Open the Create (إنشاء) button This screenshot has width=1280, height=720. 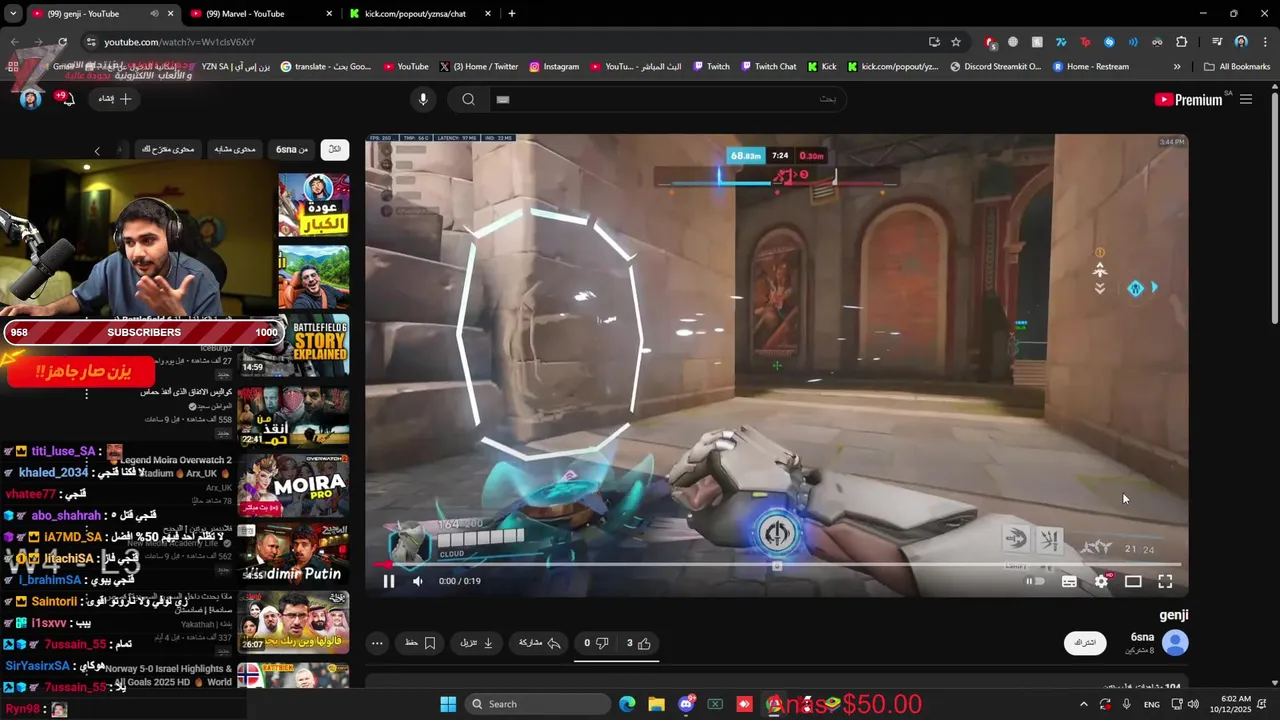click(x=115, y=99)
